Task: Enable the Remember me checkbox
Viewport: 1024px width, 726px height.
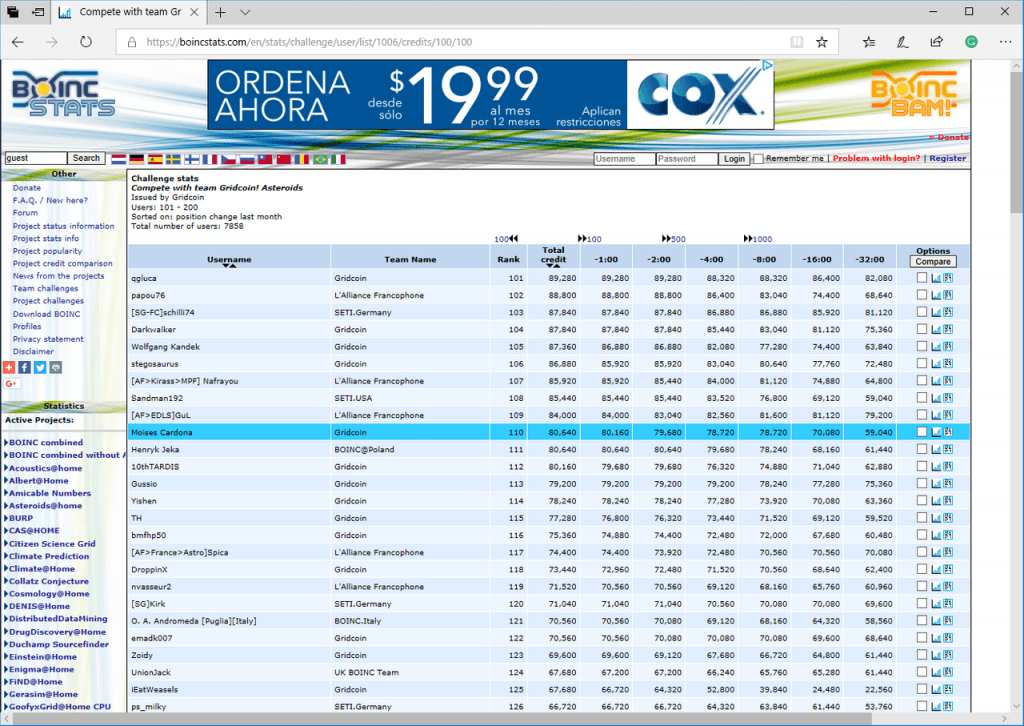Action: coord(758,159)
